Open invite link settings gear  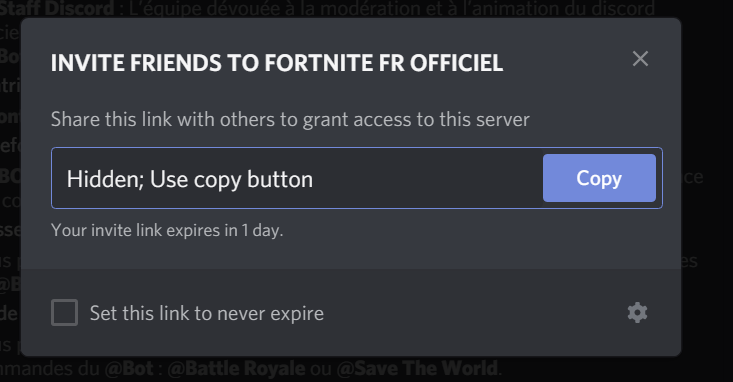[x=637, y=312]
